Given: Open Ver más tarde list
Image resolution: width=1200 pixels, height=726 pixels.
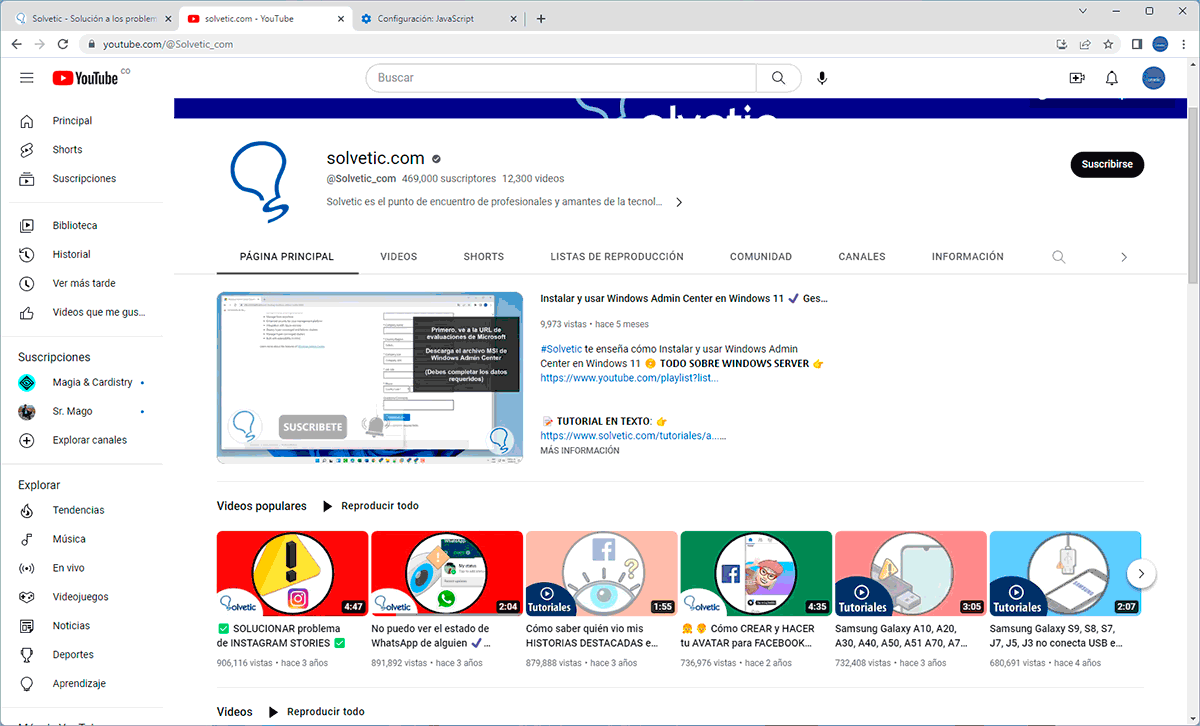Looking at the screenshot, I should [x=82, y=284].
